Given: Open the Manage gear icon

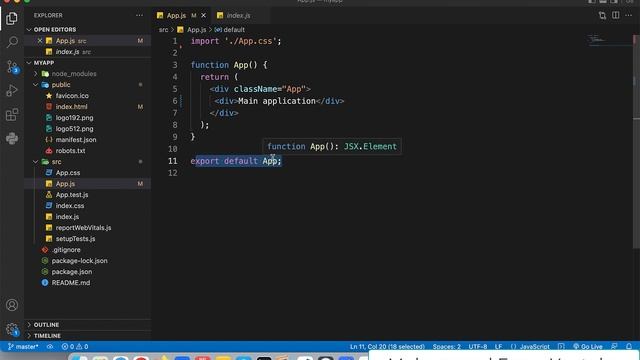Looking at the screenshot, I should (x=12, y=329).
